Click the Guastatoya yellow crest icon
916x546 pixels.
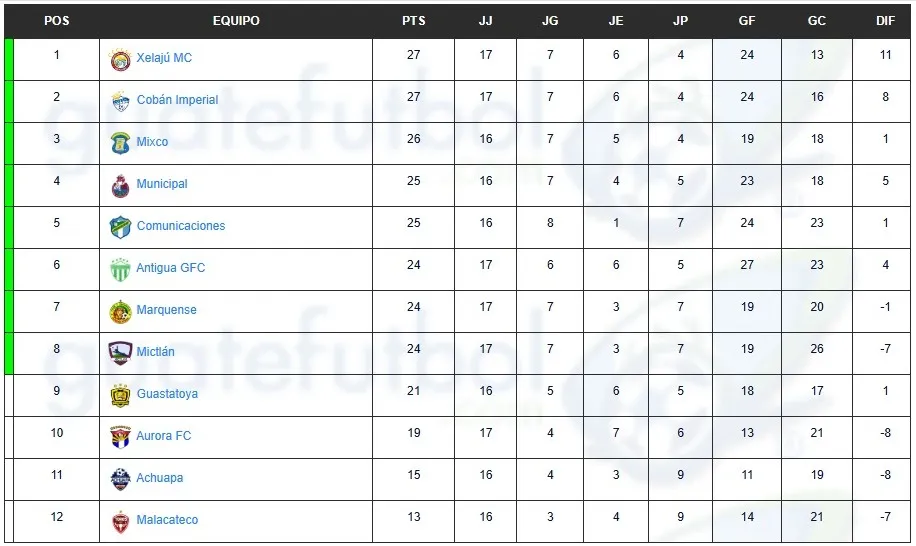(x=120, y=395)
